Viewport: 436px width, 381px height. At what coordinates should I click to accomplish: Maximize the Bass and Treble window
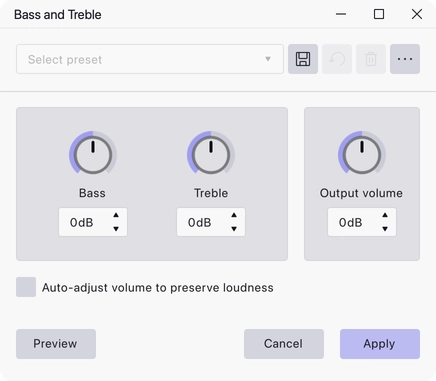(379, 14)
